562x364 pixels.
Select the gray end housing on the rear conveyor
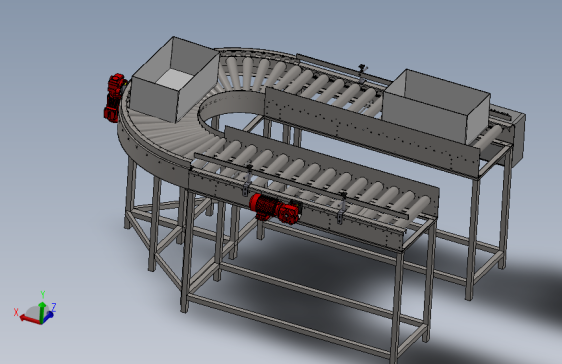519,139
